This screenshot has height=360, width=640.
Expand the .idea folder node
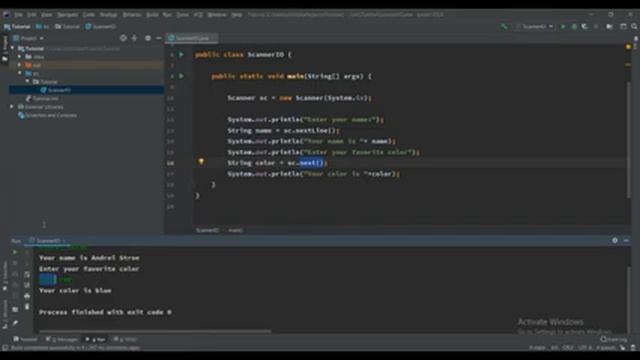pos(20,57)
